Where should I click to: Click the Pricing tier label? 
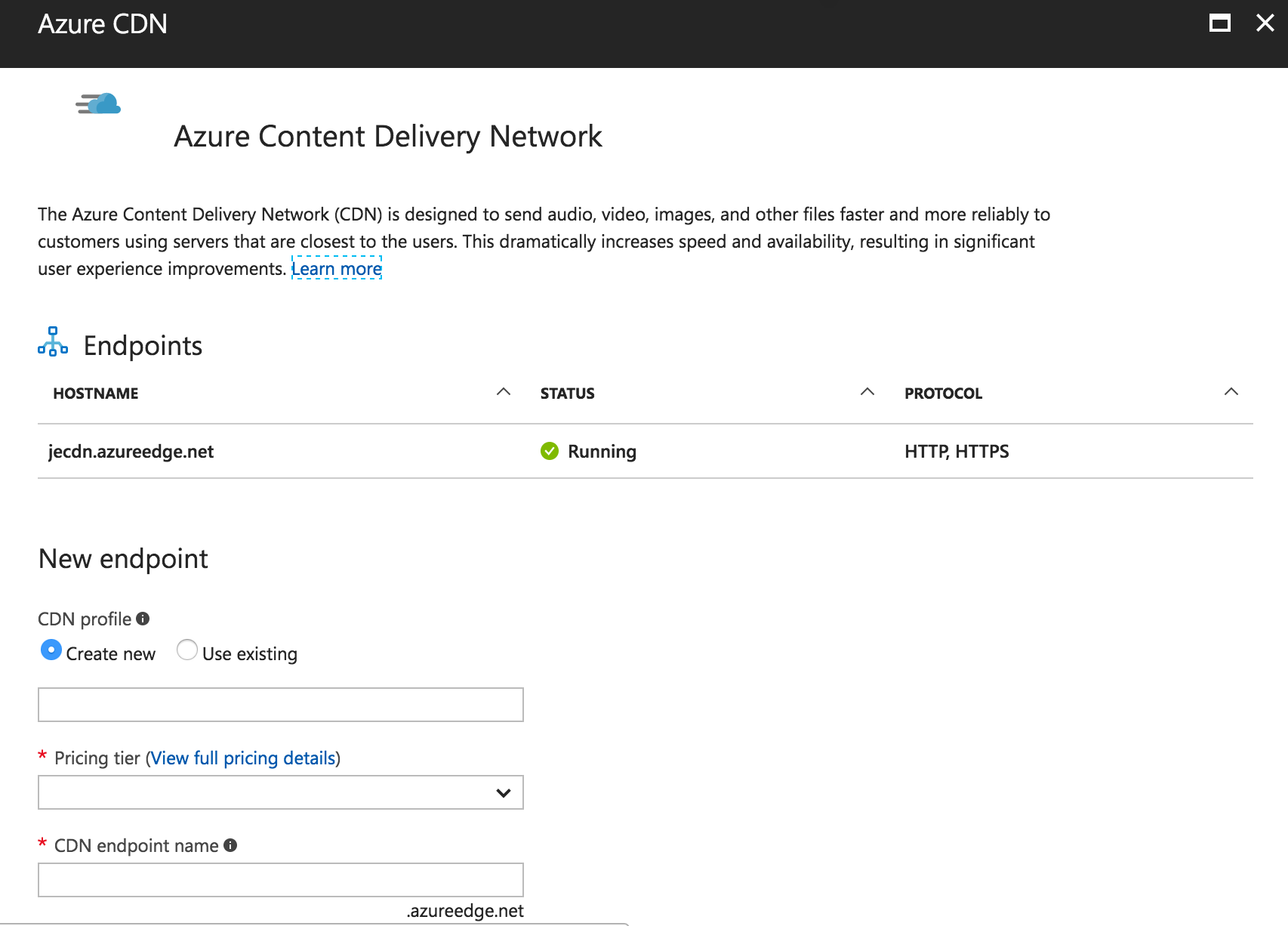(x=97, y=758)
